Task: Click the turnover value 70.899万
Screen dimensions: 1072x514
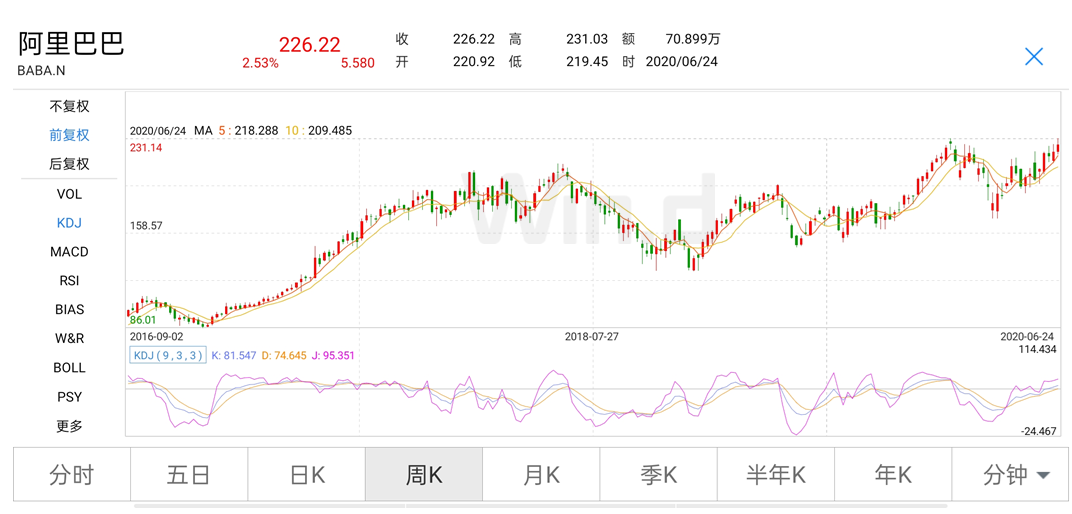Action: [693, 40]
